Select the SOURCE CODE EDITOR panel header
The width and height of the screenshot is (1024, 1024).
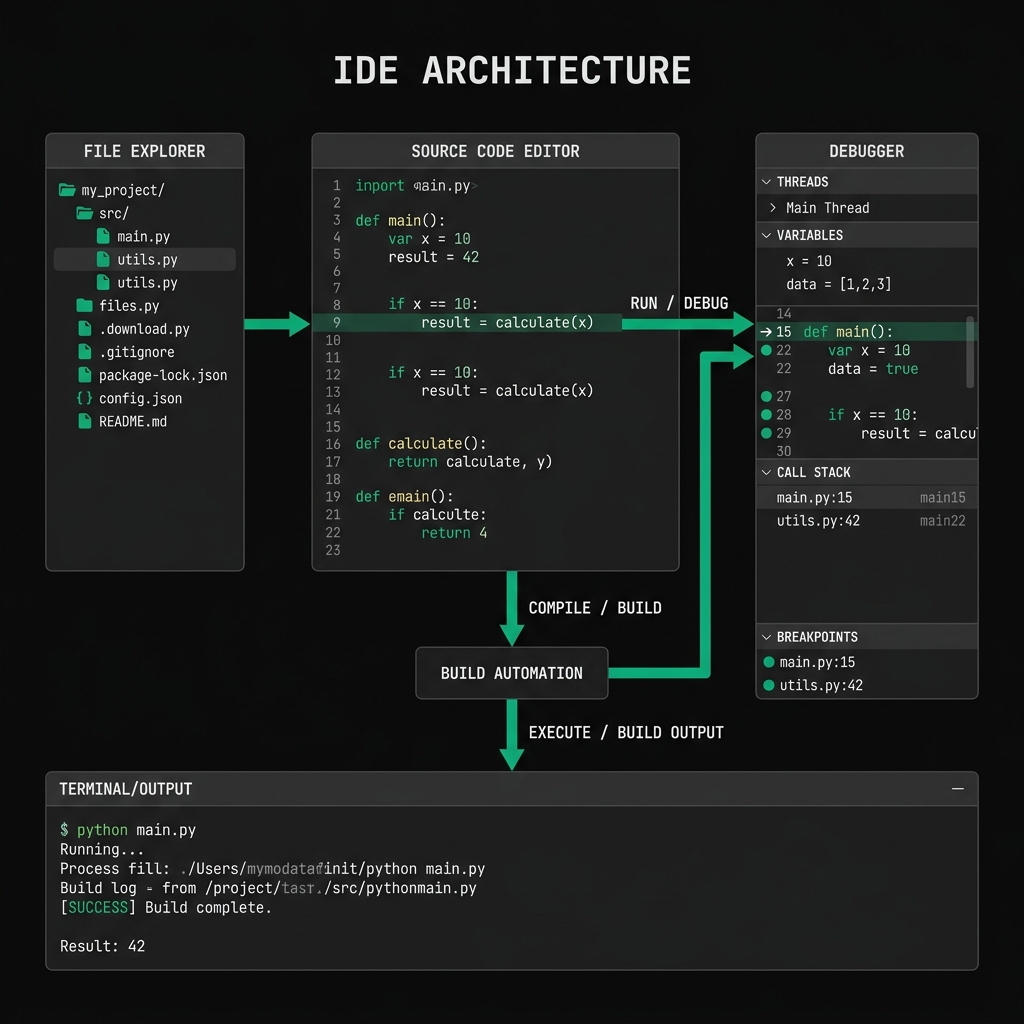pyautogui.click(x=496, y=151)
